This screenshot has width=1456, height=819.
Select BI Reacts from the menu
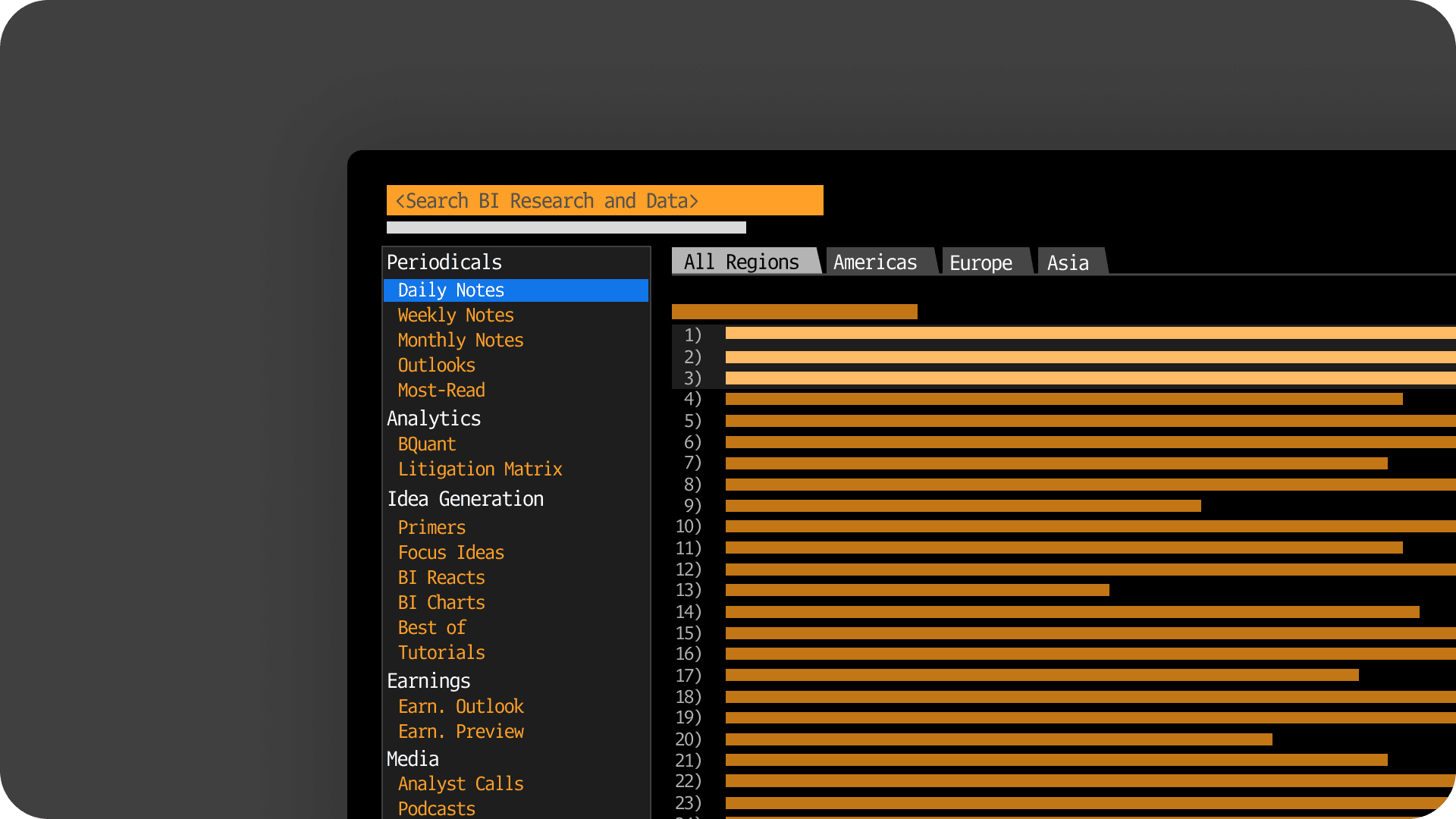[x=441, y=577]
